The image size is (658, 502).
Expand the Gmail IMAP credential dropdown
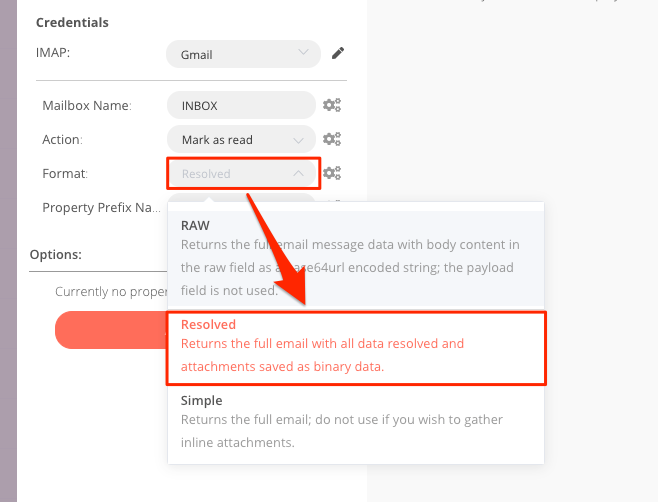(x=243, y=54)
